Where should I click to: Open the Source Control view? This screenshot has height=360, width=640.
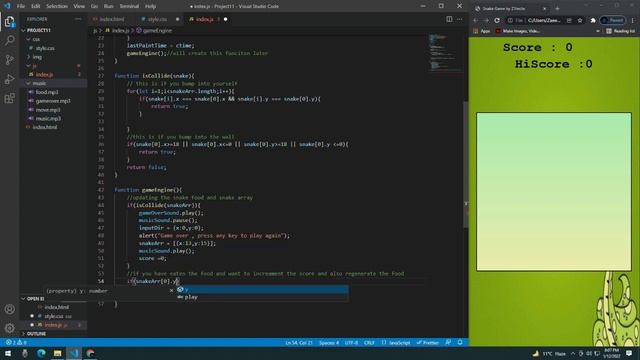point(9,60)
